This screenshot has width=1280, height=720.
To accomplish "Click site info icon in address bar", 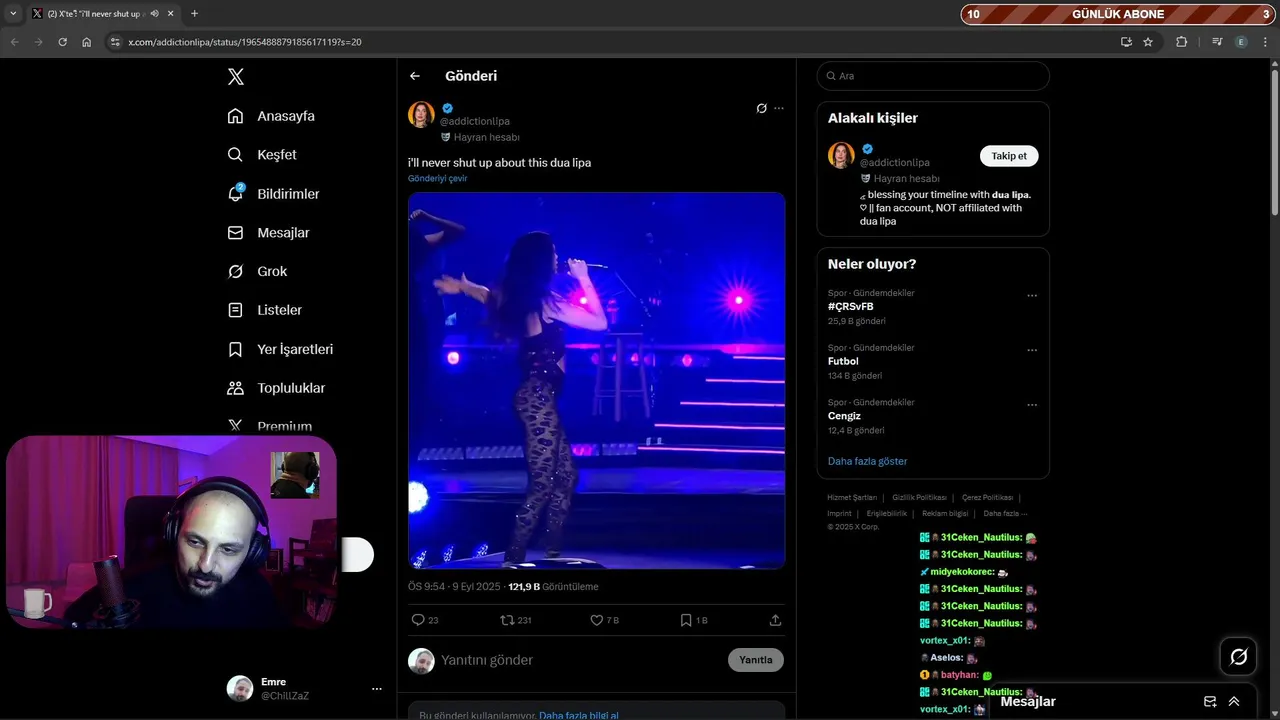I will [114, 42].
